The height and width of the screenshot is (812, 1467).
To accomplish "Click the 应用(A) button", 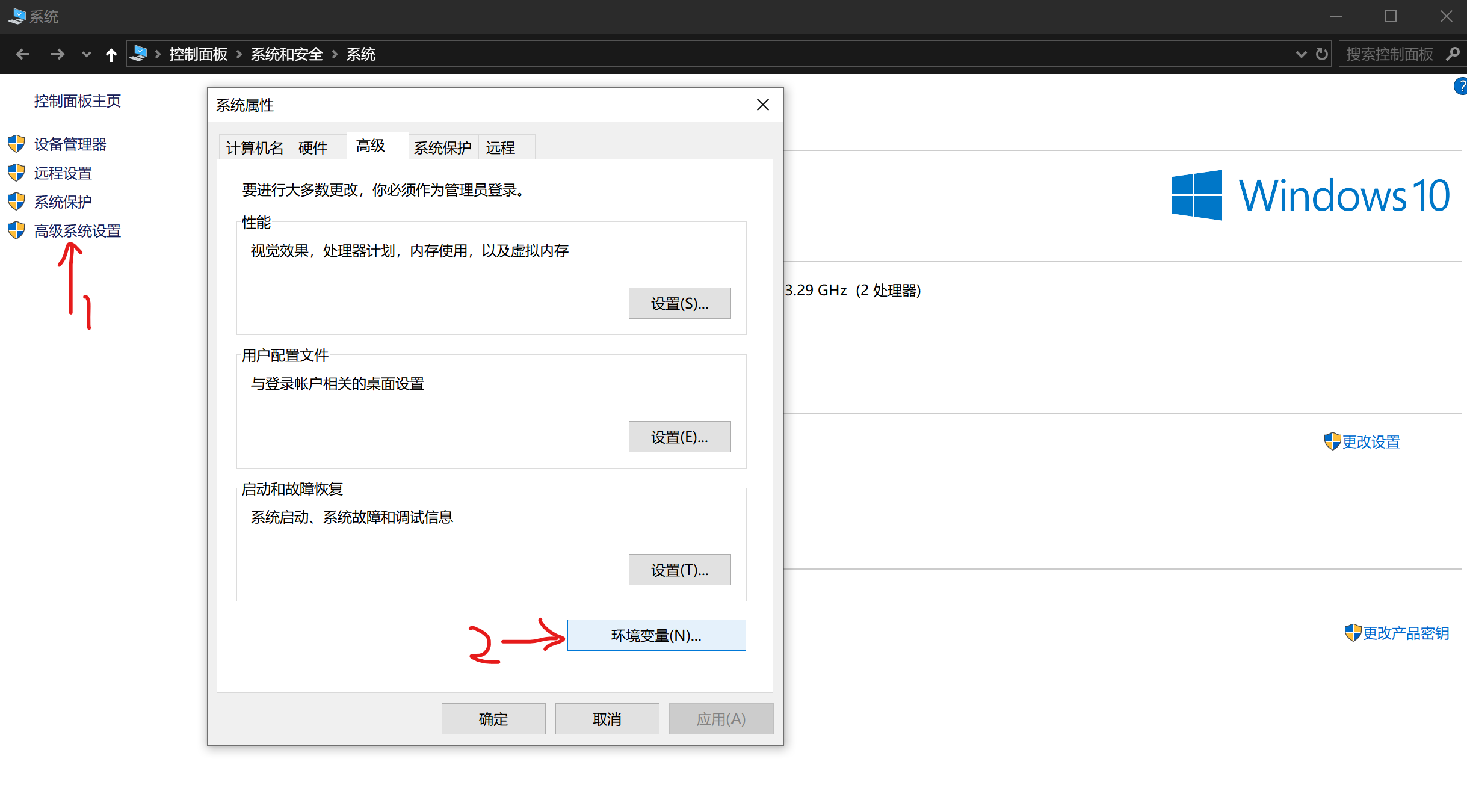I will pos(721,719).
